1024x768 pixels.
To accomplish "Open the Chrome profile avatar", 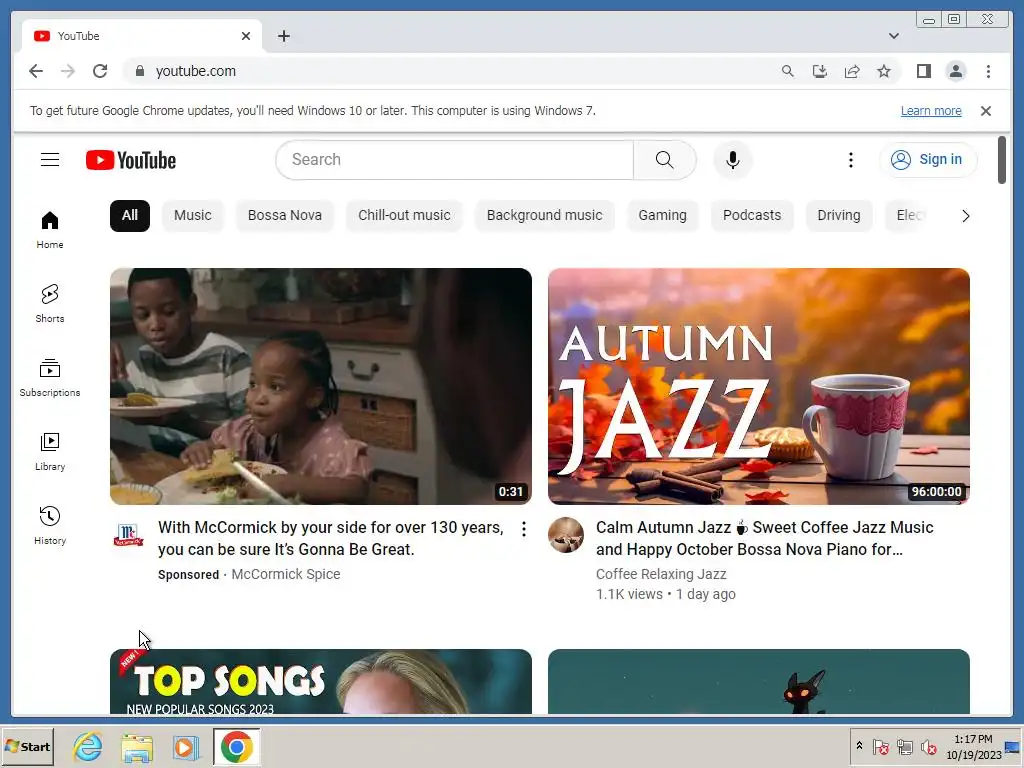I will [955, 71].
